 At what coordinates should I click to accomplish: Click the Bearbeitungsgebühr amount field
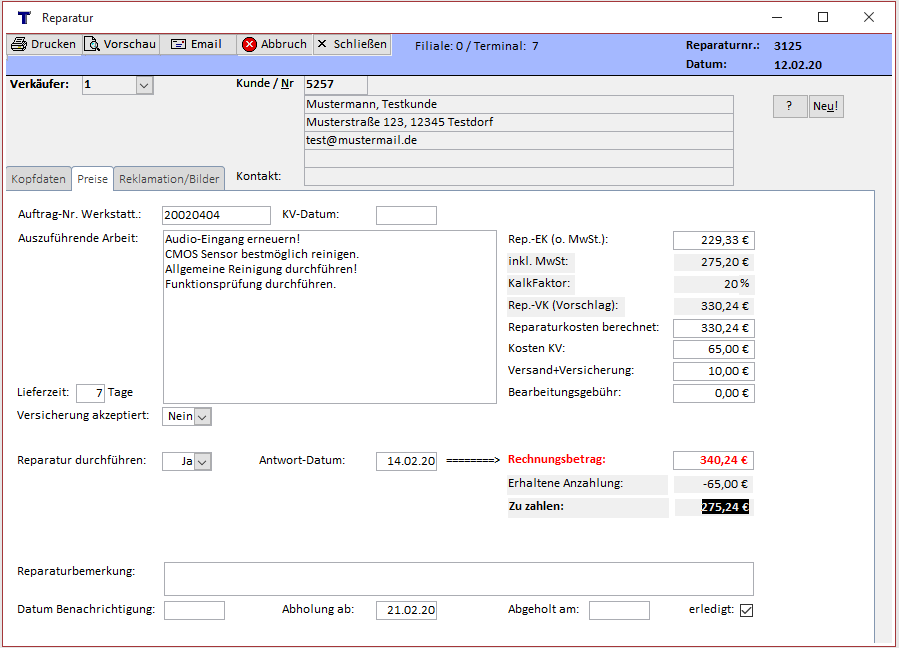click(714, 393)
